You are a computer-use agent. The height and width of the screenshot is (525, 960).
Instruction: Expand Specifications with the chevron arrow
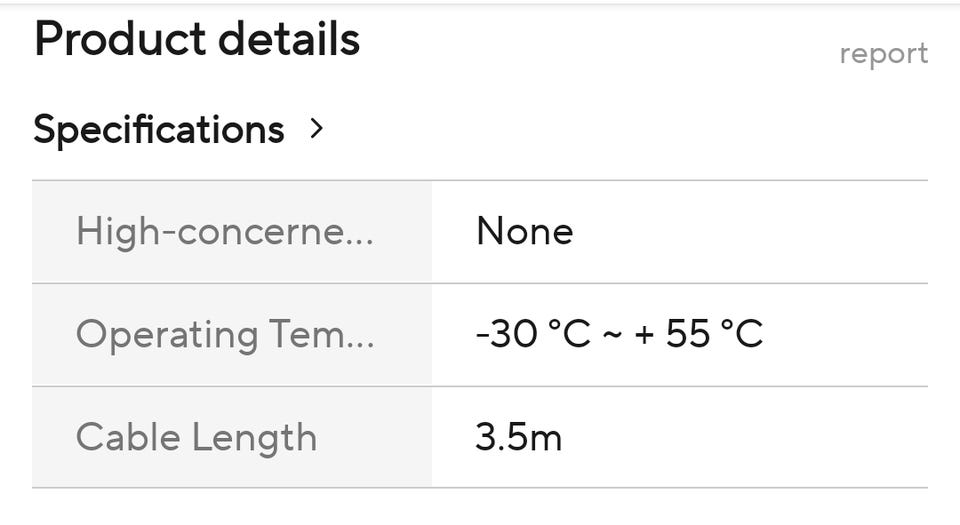click(x=317, y=129)
